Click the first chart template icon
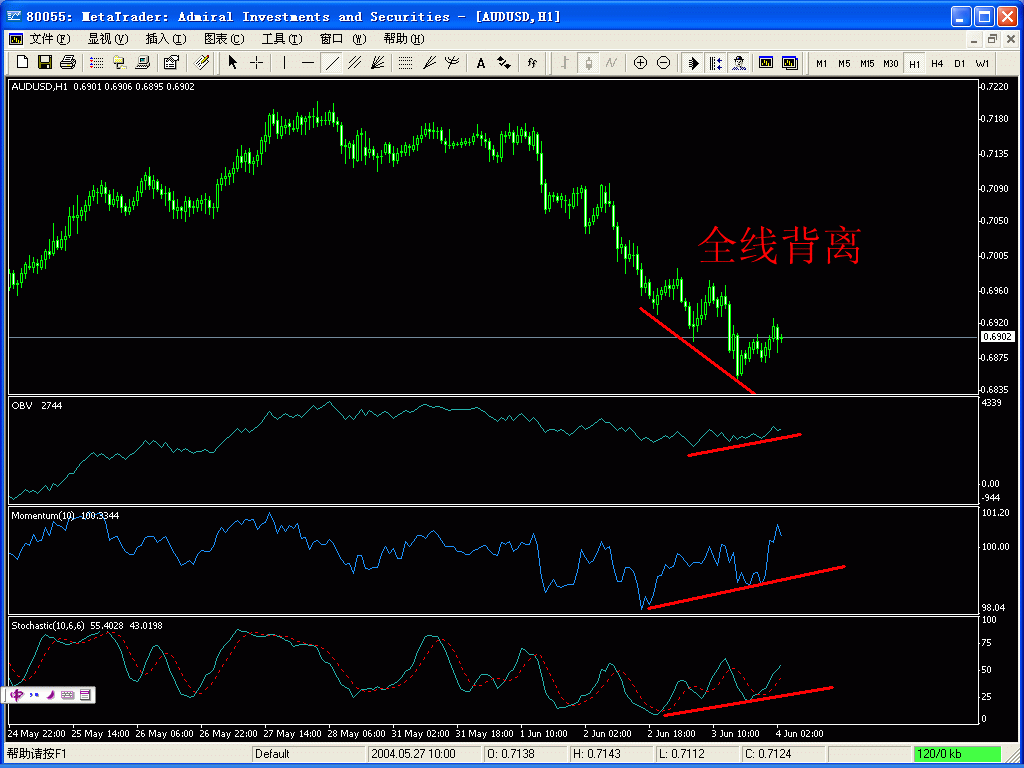 click(766, 63)
